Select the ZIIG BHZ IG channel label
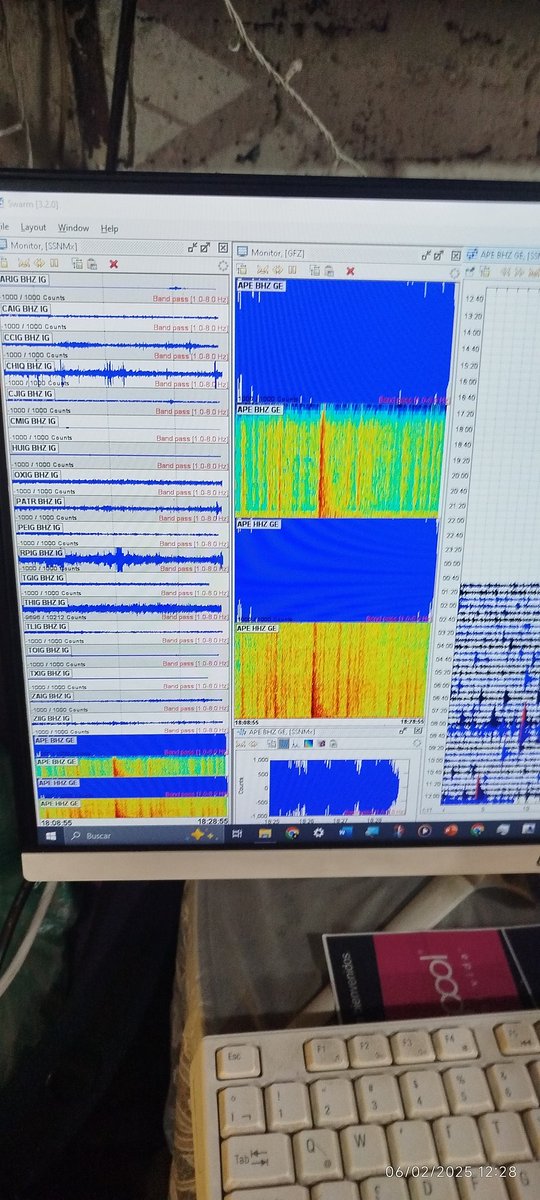The image size is (540, 1200). (x=53, y=719)
